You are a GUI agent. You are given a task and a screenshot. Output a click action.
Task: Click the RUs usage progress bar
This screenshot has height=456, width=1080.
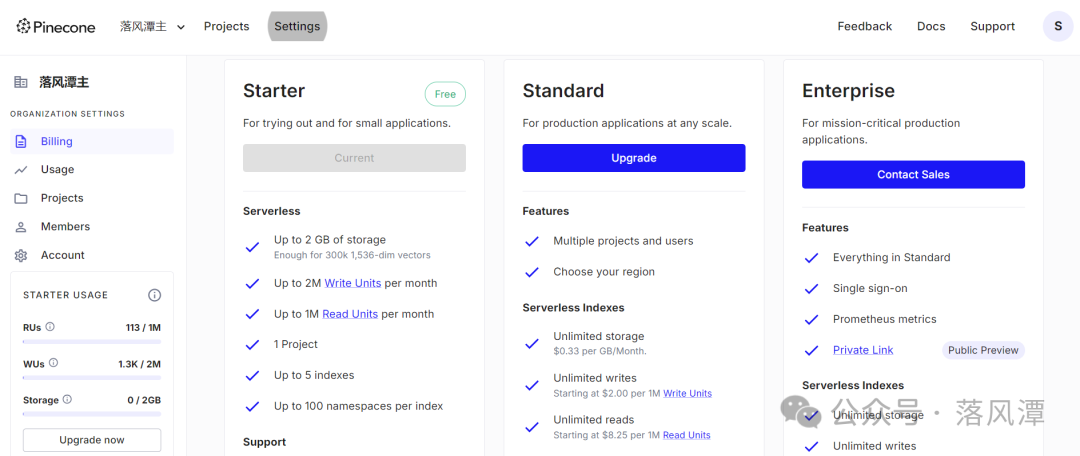click(92, 342)
